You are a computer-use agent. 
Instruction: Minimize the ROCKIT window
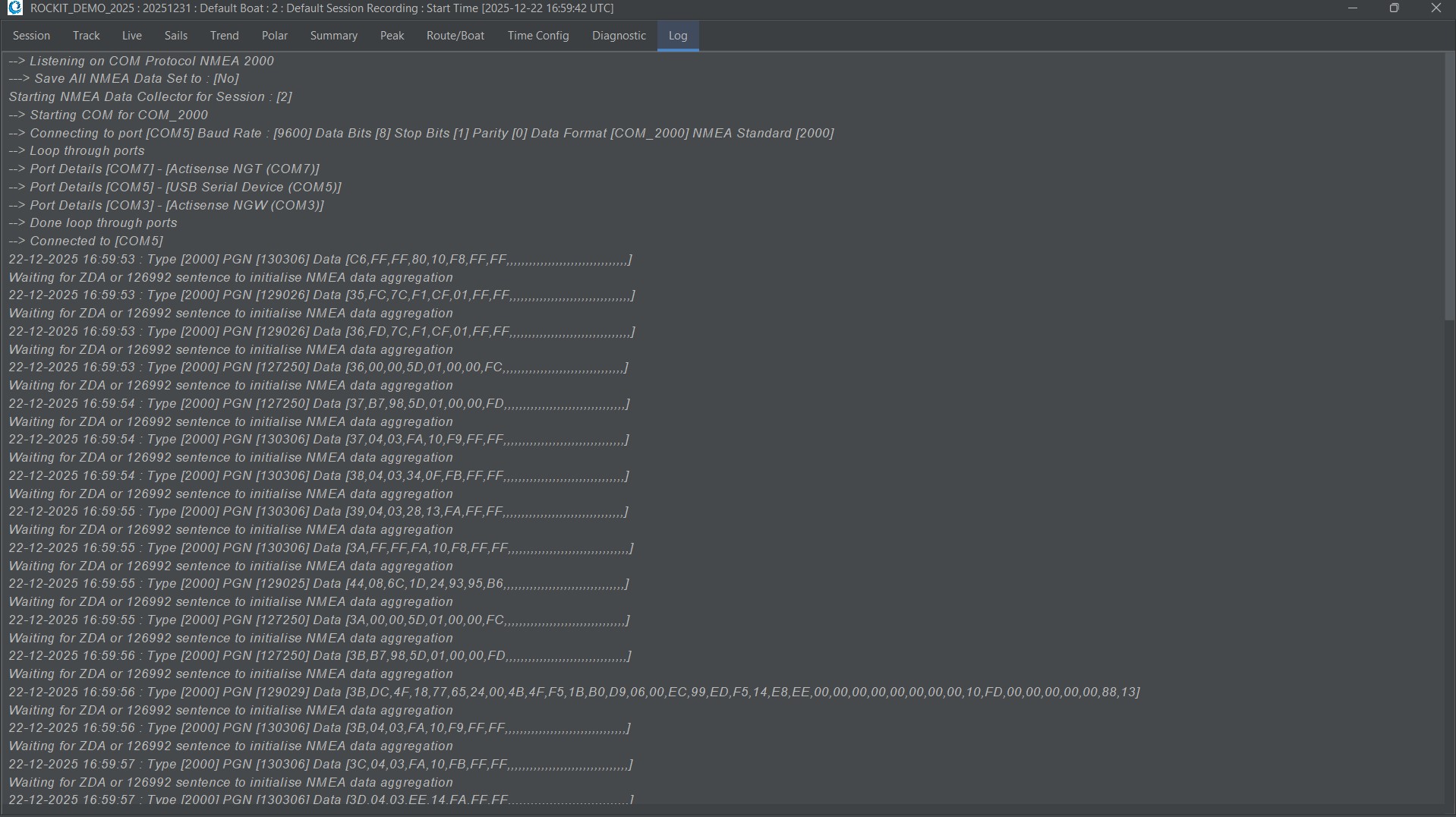(x=1352, y=8)
